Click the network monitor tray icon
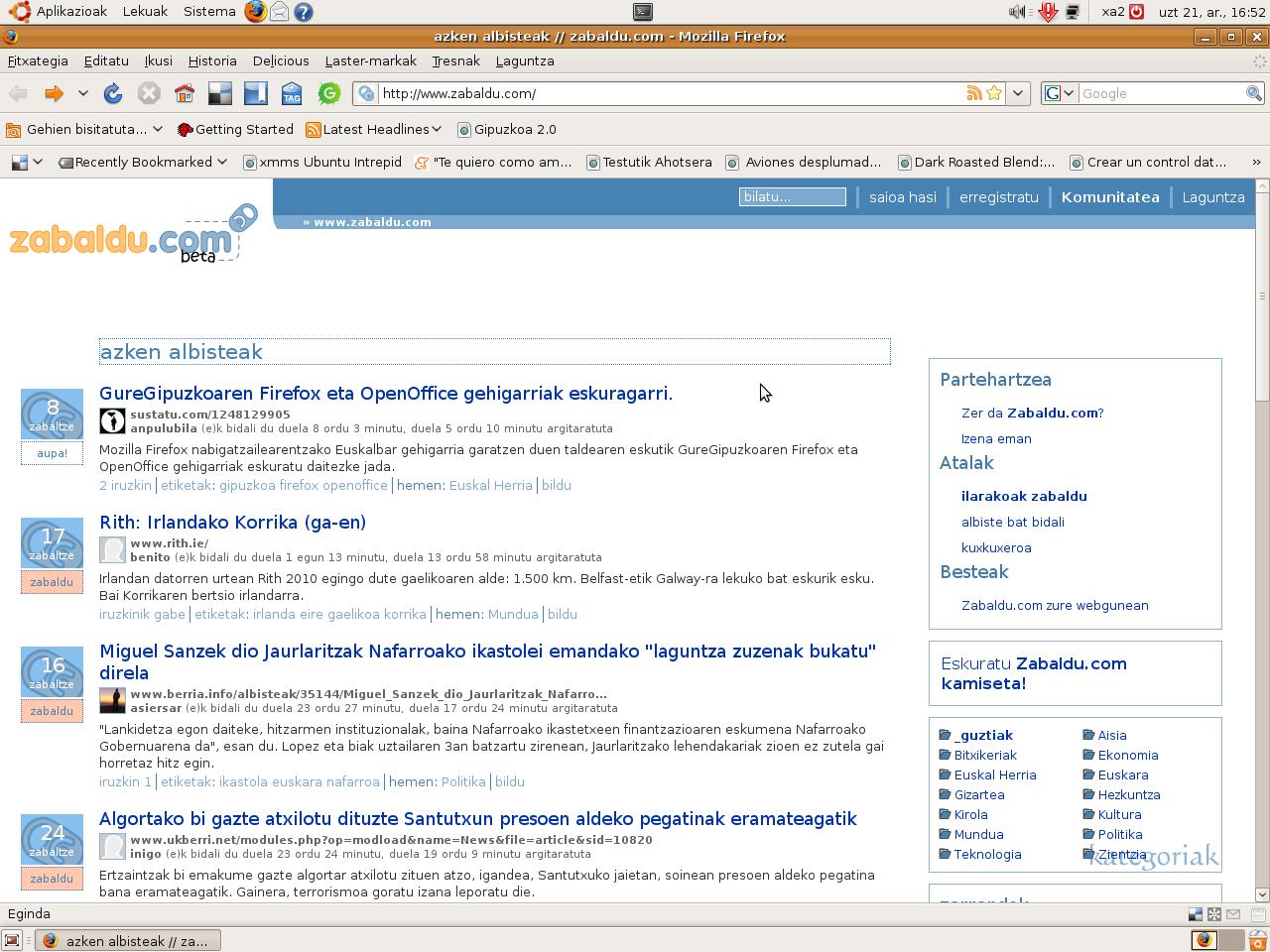The width and height of the screenshot is (1270, 952). (1073, 12)
